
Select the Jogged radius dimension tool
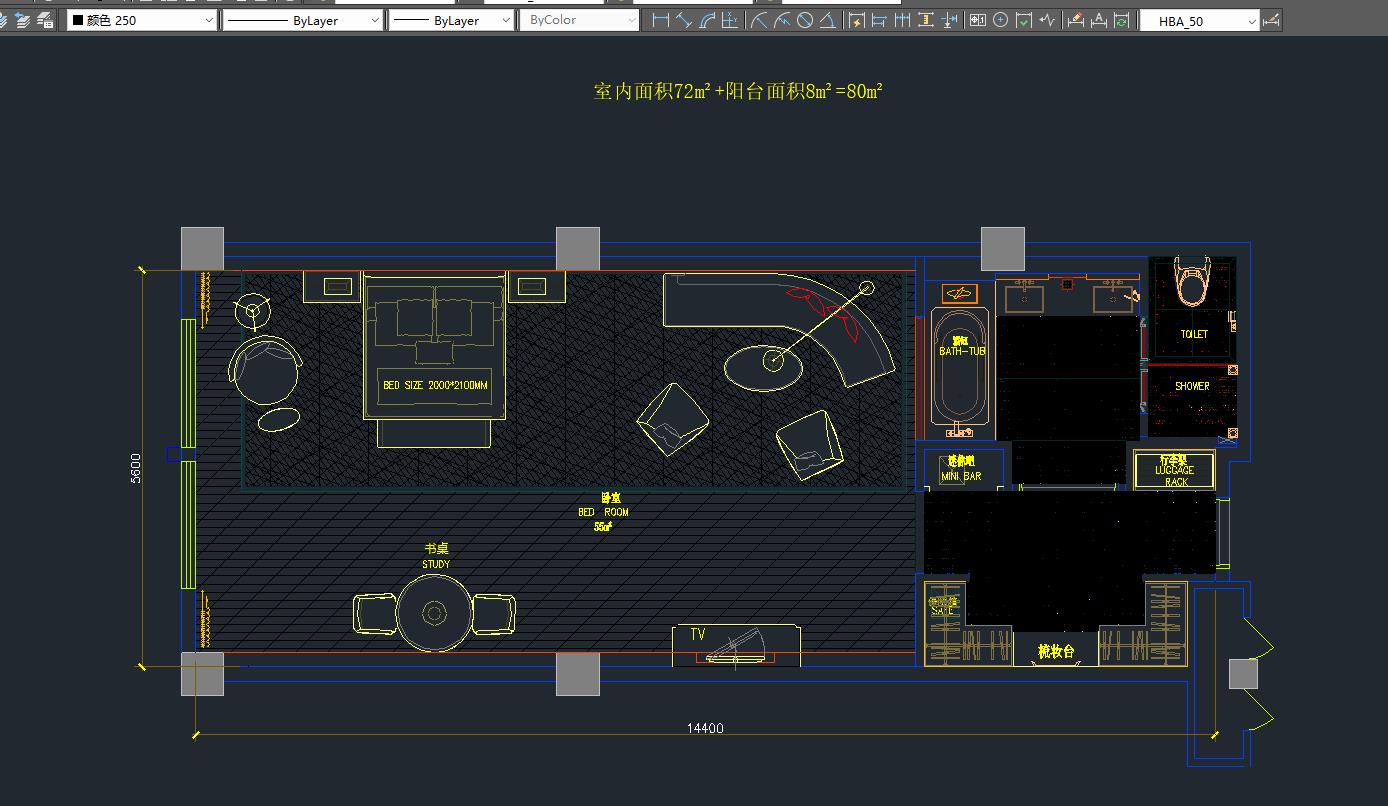click(x=782, y=20)
